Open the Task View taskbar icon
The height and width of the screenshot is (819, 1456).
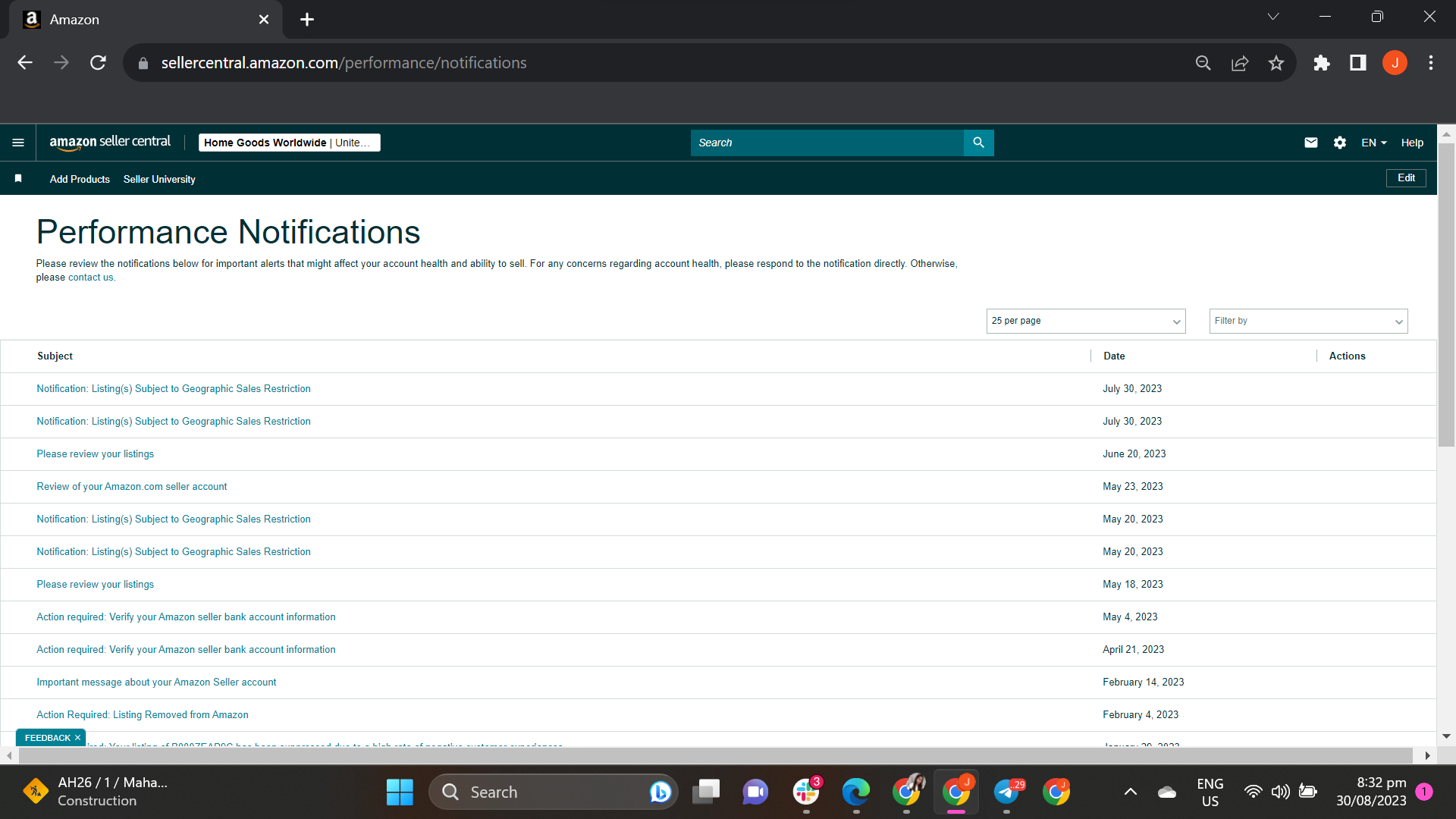point(706,792)
